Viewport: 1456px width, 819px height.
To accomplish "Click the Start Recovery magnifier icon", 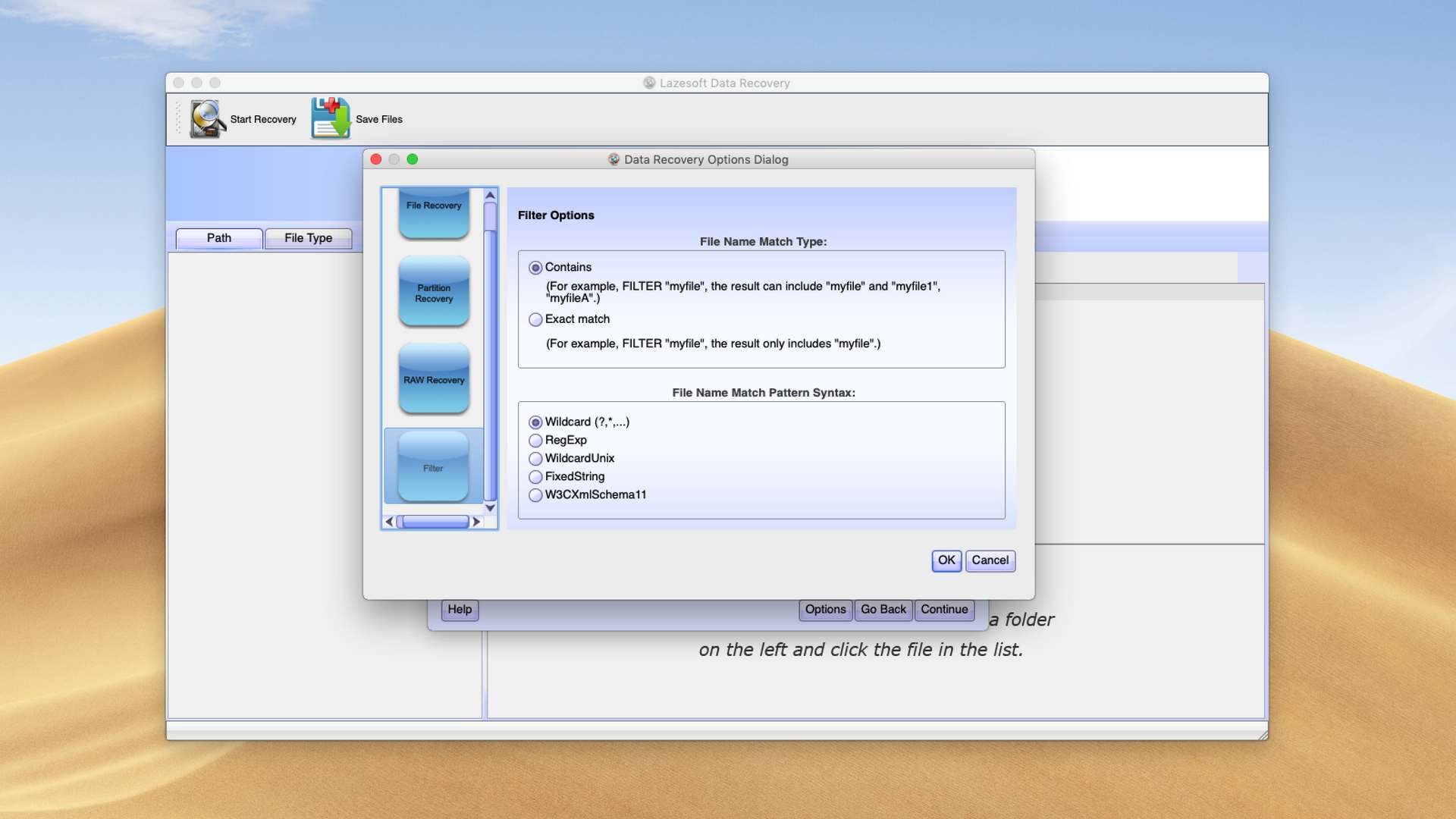I will 207,119.
